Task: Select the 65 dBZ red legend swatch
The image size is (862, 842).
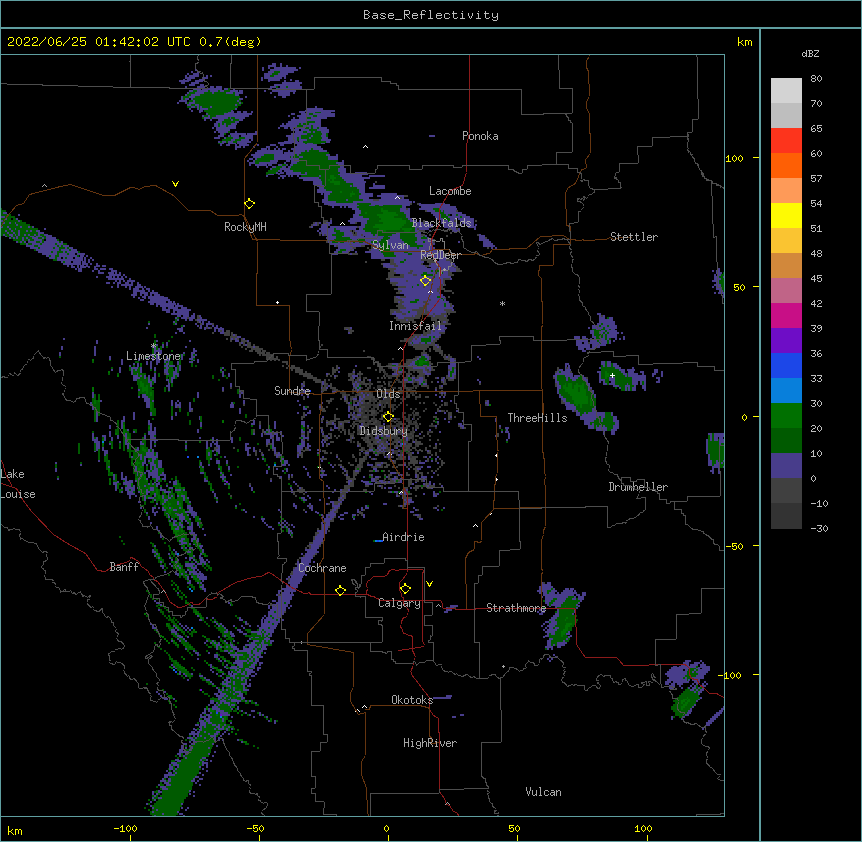Action: coord(786,141)
